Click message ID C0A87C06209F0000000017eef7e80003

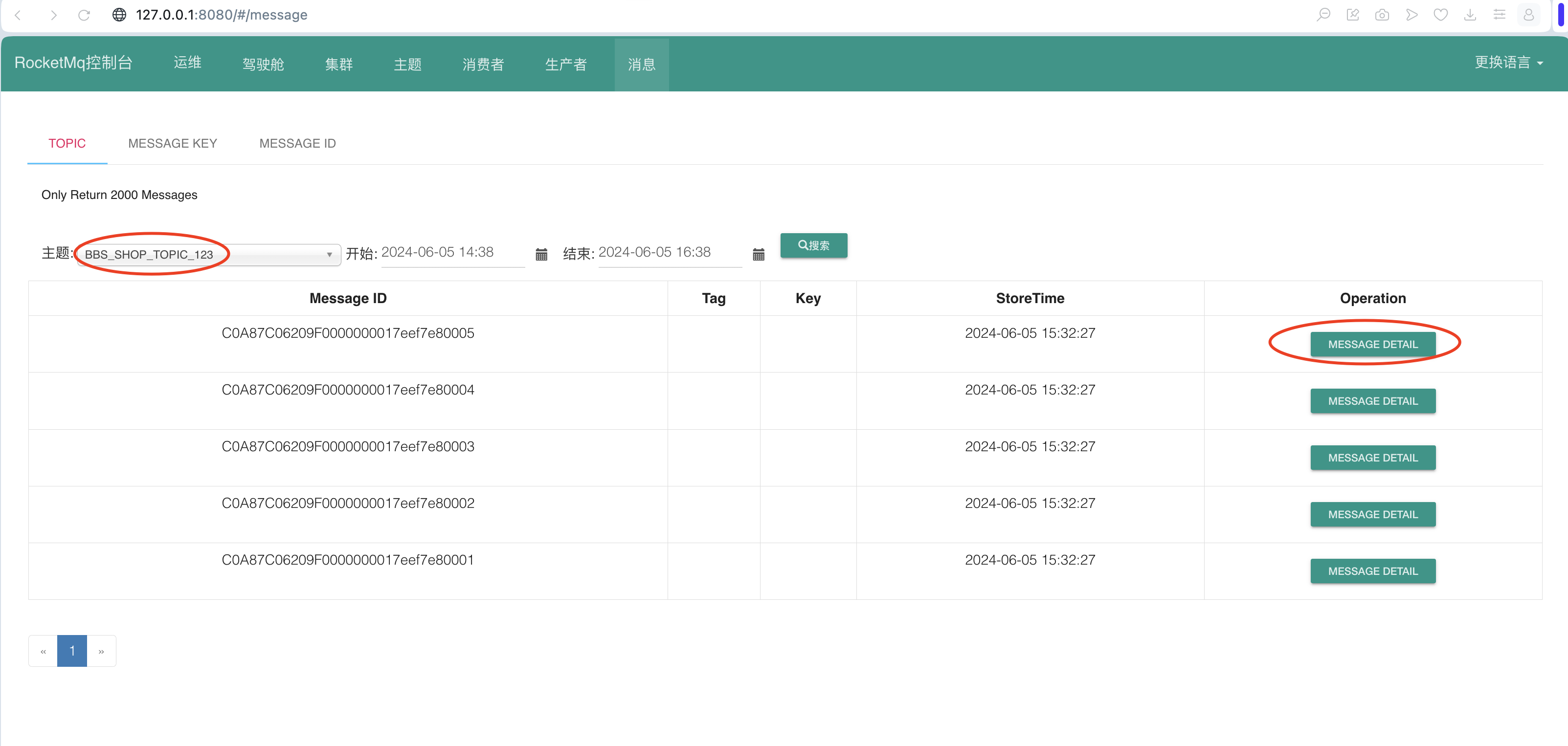348,447
